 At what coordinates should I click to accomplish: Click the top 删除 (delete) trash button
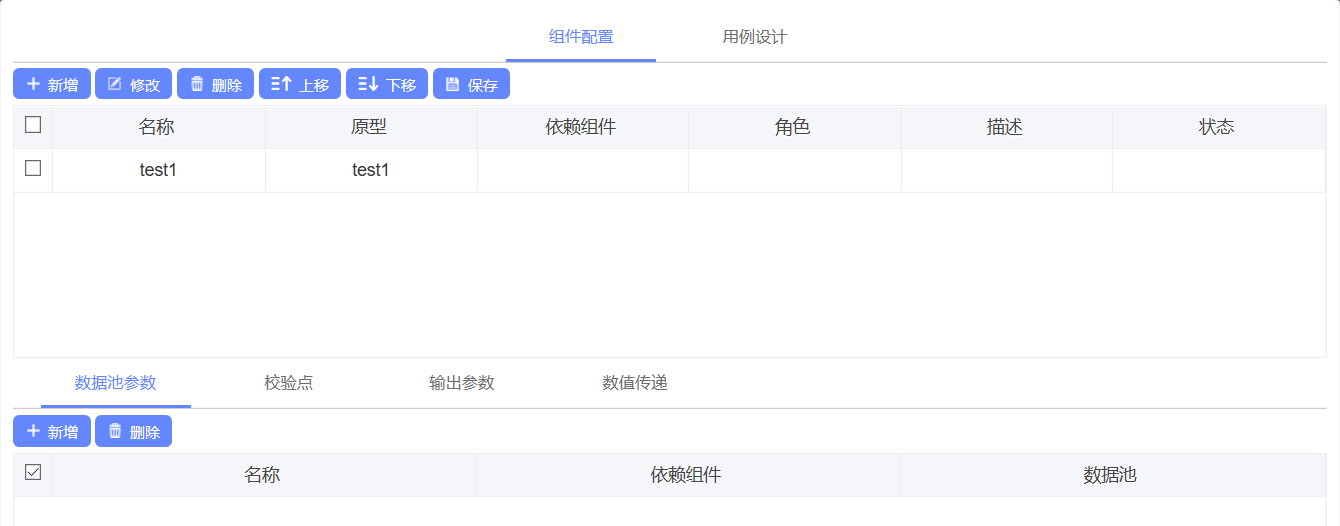click(x=215, y=84)
